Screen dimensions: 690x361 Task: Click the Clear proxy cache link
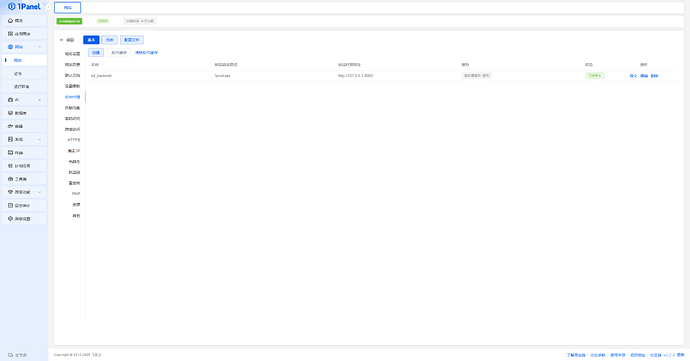pos(147,53)
